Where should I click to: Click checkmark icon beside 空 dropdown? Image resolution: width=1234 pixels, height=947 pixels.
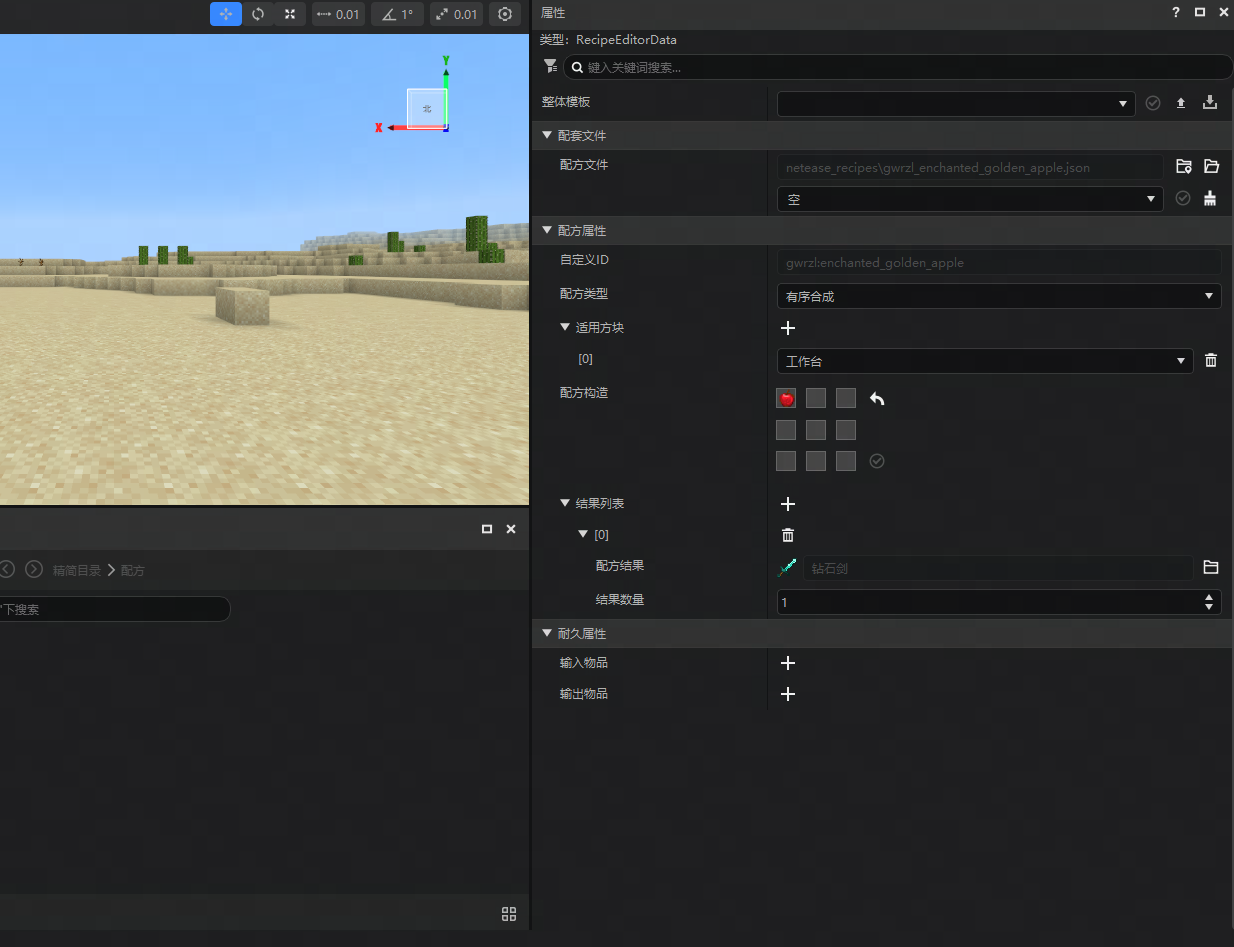point(1183,199)
